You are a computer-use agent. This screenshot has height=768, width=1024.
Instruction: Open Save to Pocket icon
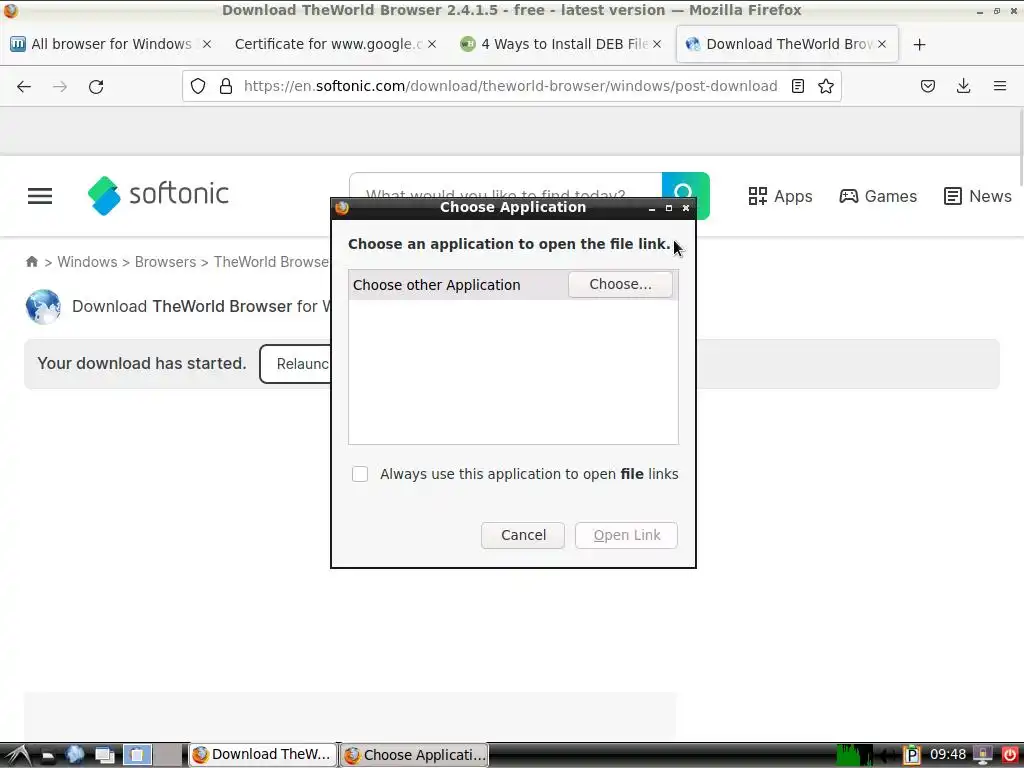[928, 86]
